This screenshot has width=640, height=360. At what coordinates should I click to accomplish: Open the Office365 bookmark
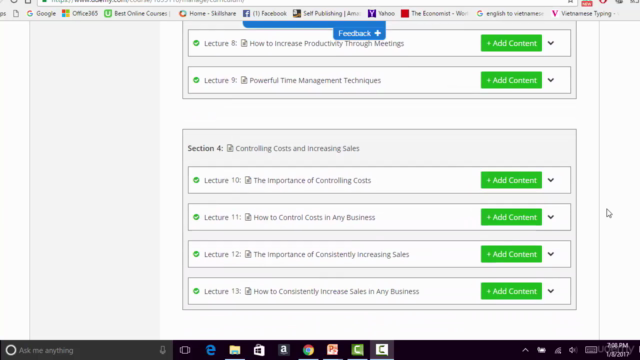click(x=80, y=13)
